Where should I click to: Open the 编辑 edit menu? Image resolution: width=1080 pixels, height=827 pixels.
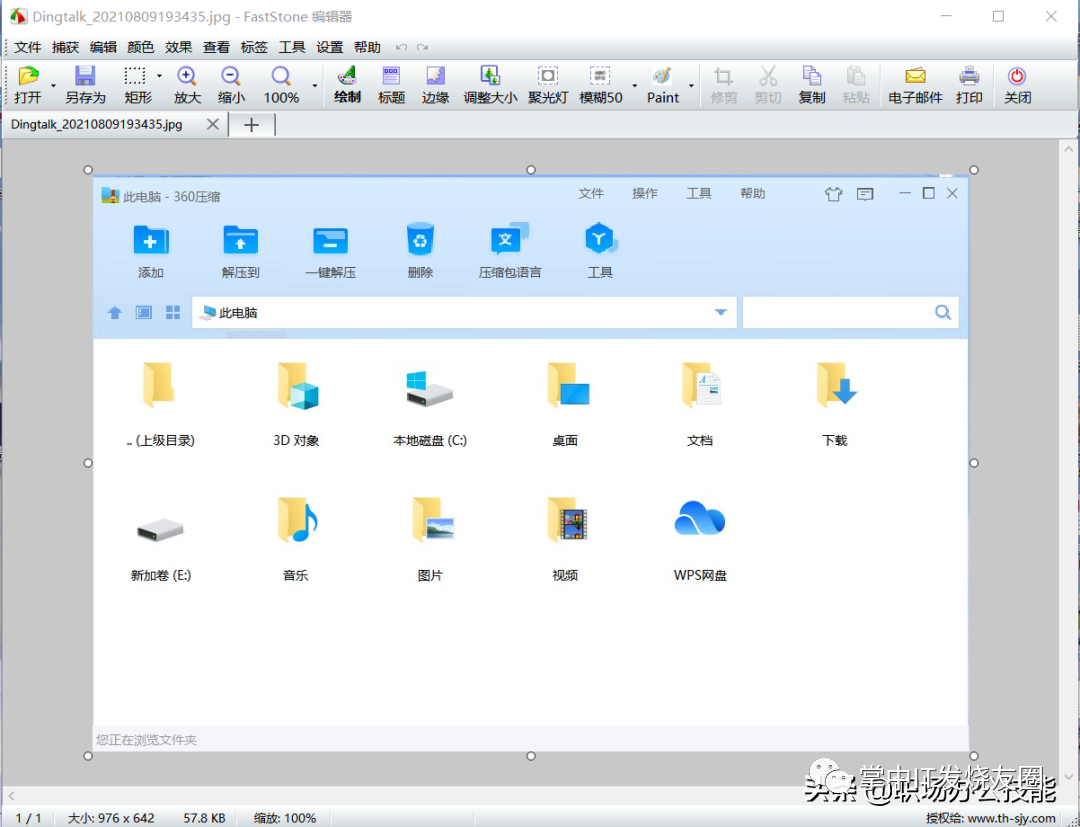point(103,48)
